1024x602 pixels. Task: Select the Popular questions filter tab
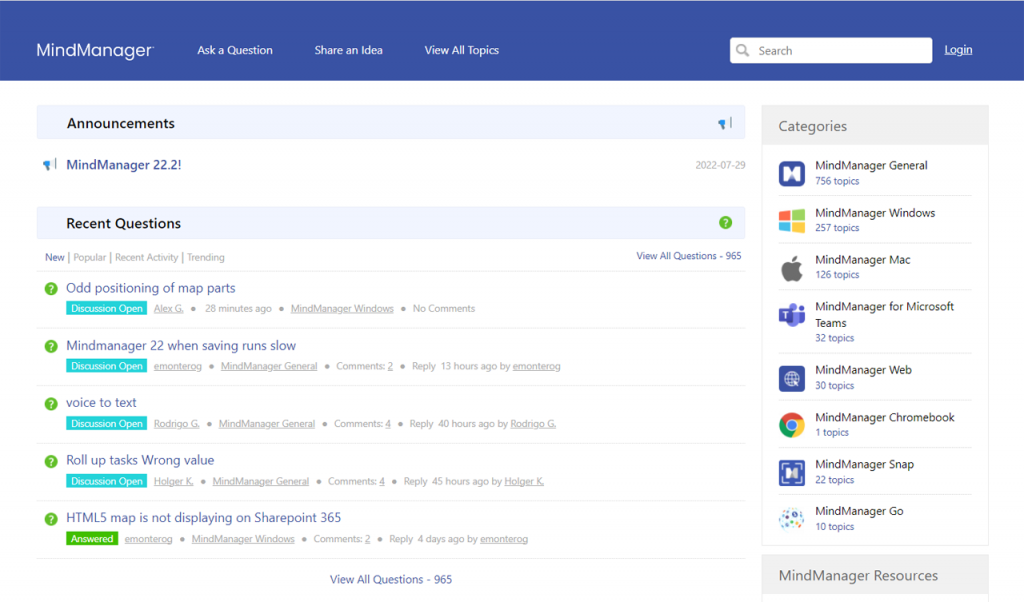point(89,257)
